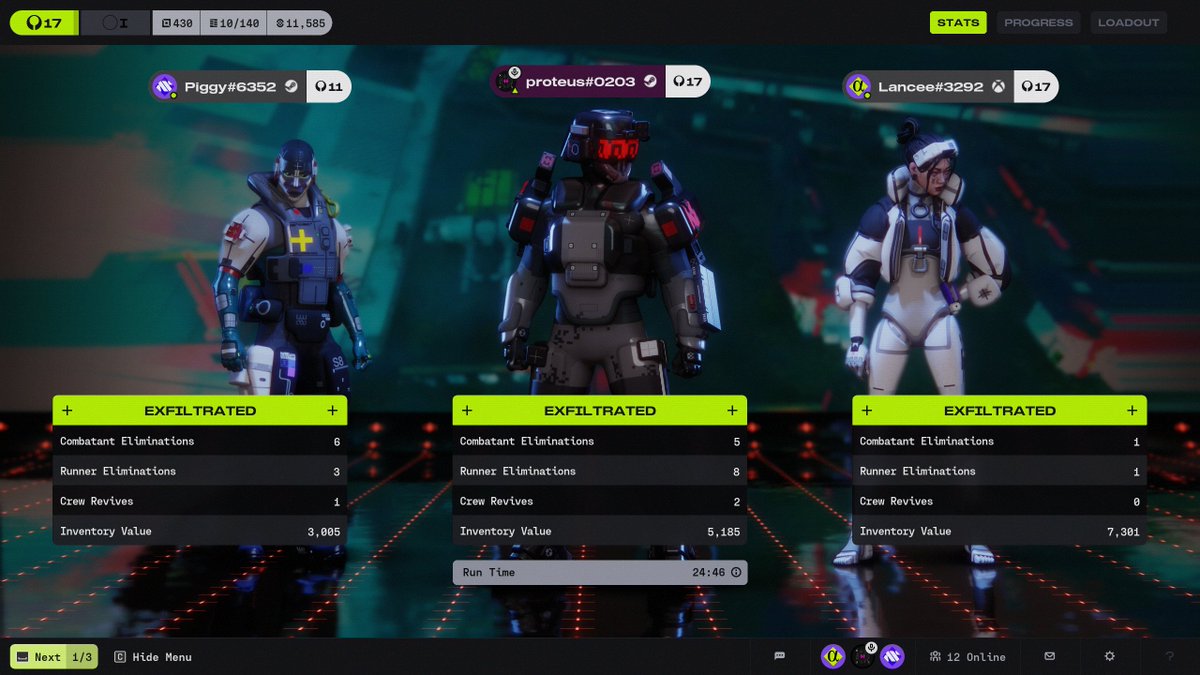Open the settings gear icon
1200x675 pixels.
[1109, 656]
